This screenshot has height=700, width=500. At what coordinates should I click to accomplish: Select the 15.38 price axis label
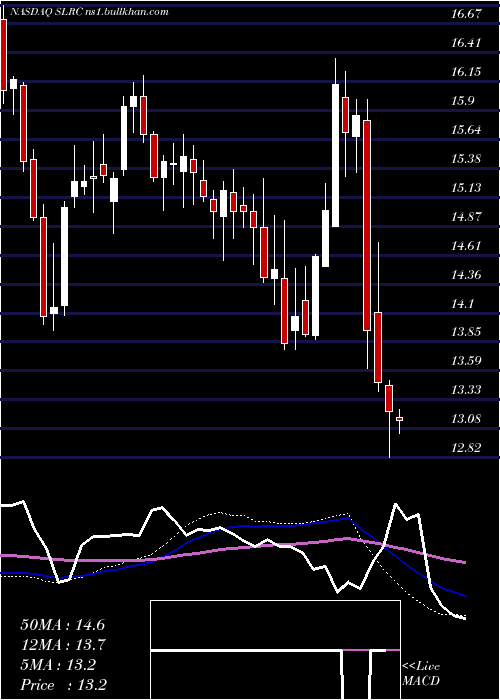[x=466, y=158]
